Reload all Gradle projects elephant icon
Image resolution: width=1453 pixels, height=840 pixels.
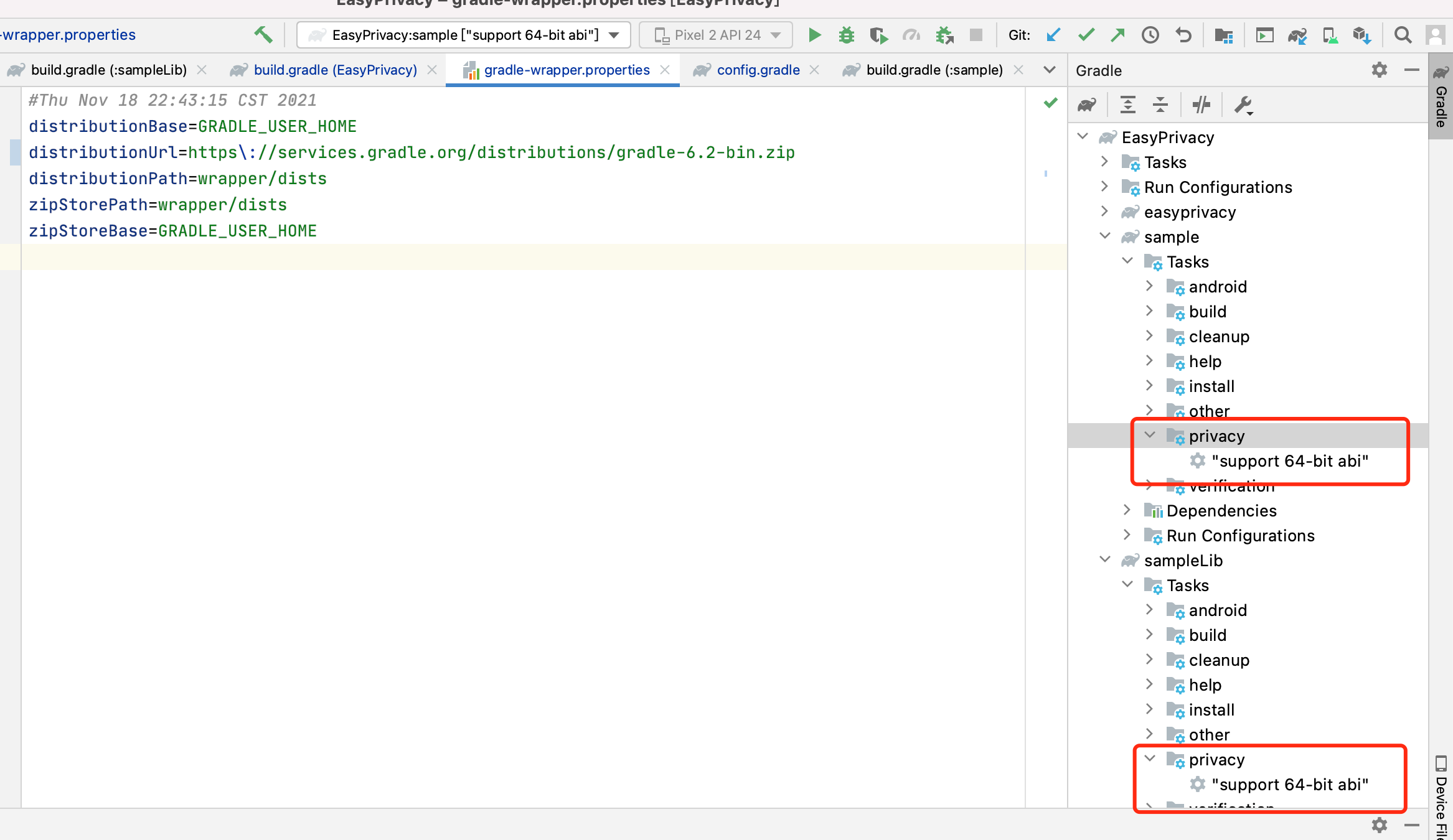(x=1087, y=105)
